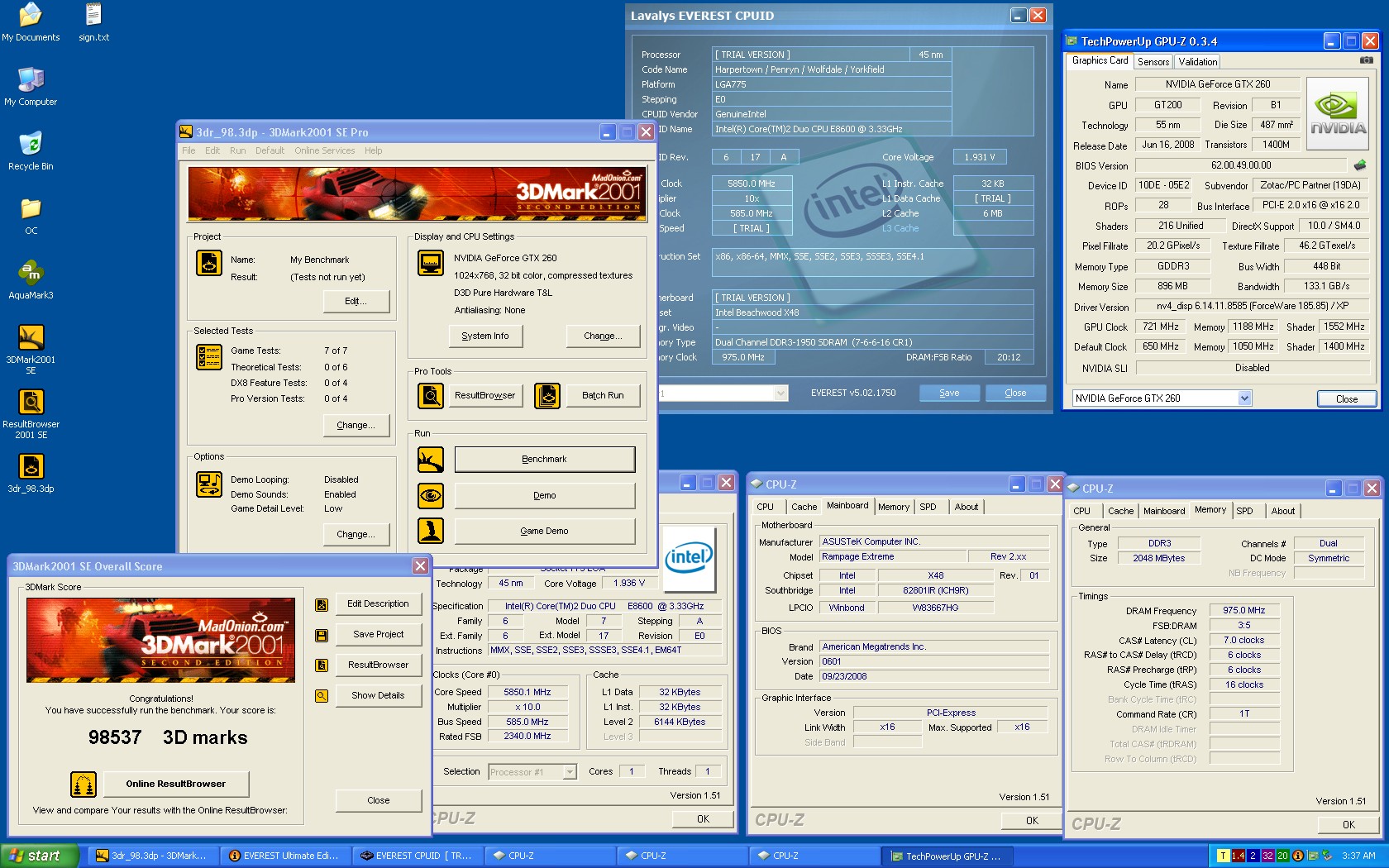This screenshot has width=1389, height=868.
Task: Click the NVIDIA logo in GPU-Z
Action: coord(1337,114)
